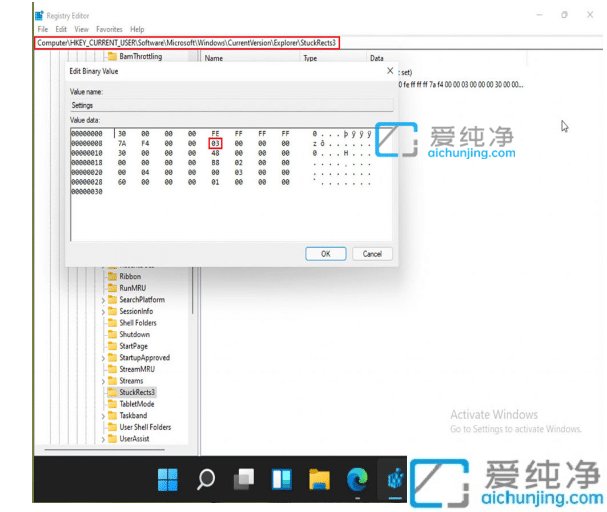The height and width of the screenshot is (512, 607).
Task: Select the FE byte in row 00000000
Action: (215, 134)
